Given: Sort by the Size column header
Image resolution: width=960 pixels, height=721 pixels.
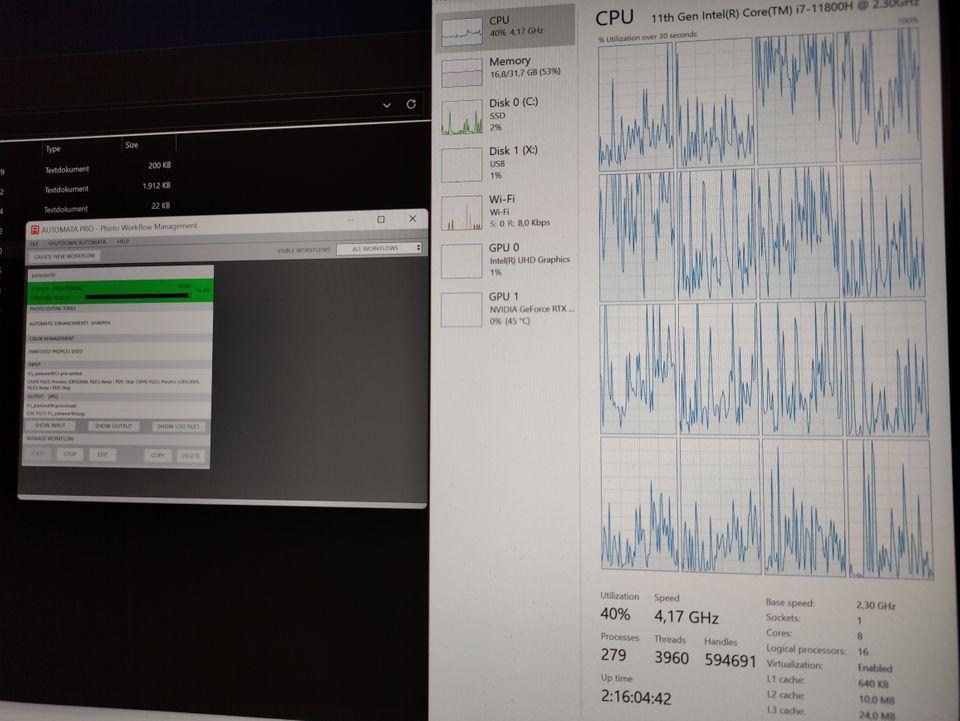Looking at the screenshot, I should [132, 146].
